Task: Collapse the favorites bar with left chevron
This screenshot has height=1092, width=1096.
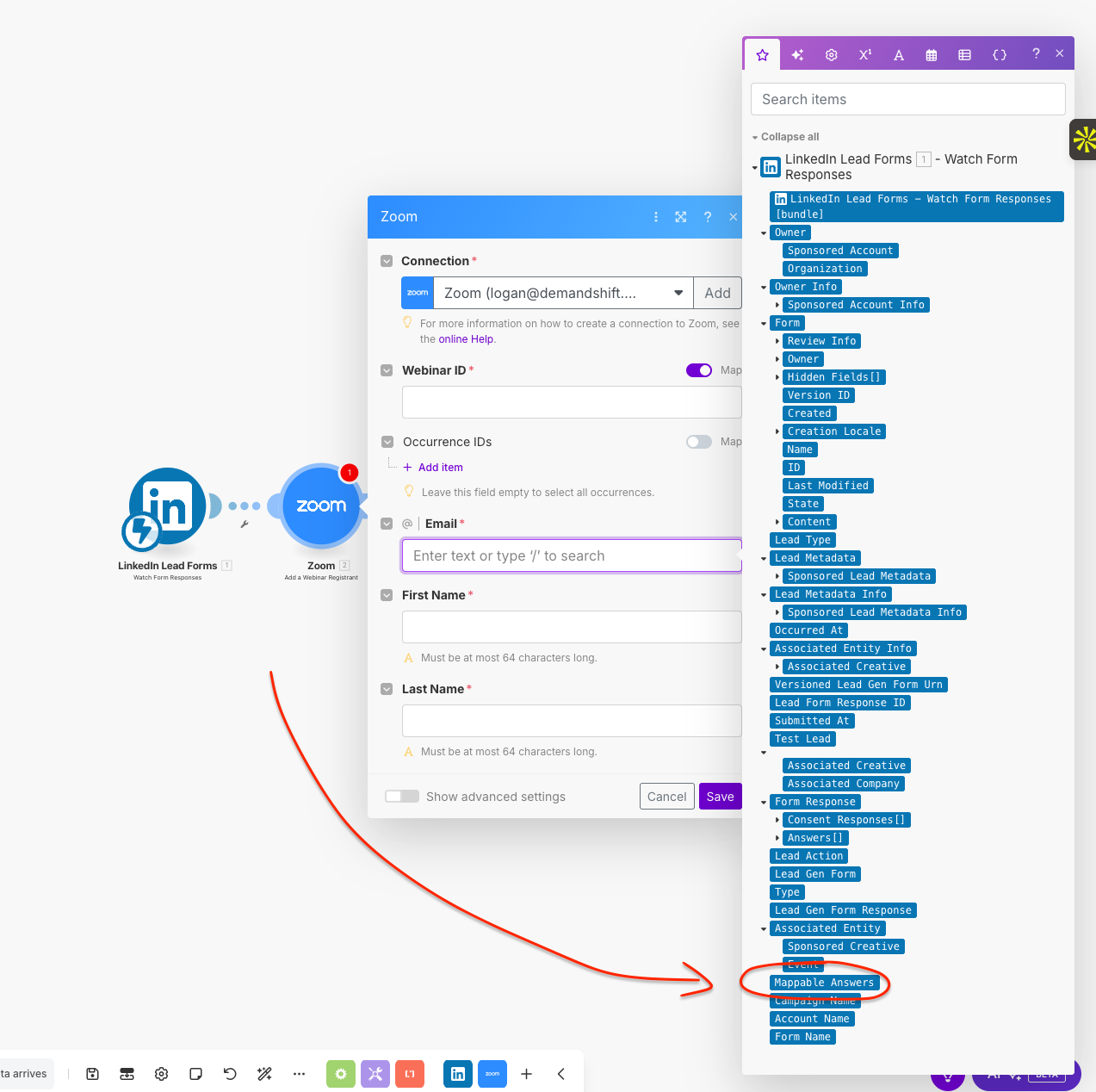Action: click(561, 1074)
